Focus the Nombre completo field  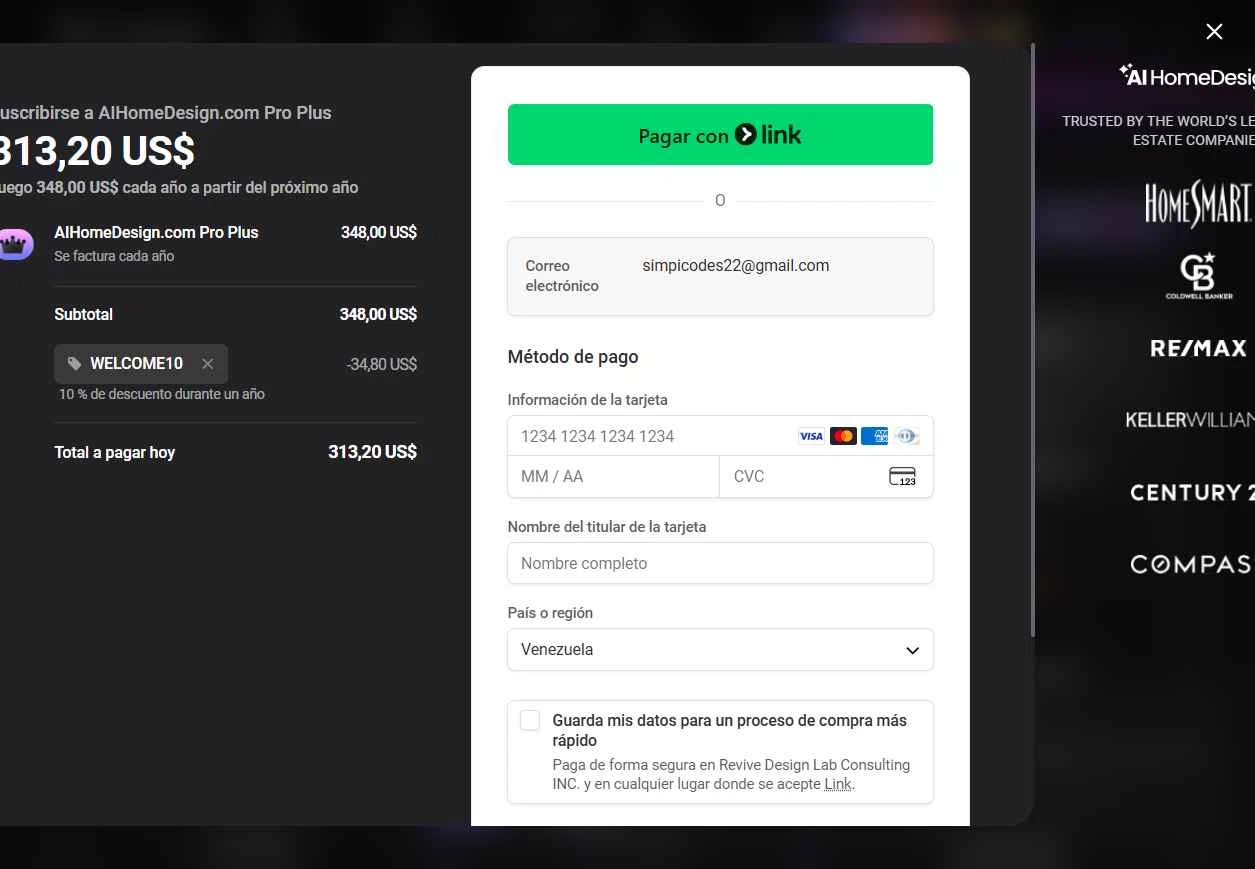point(720,563)
